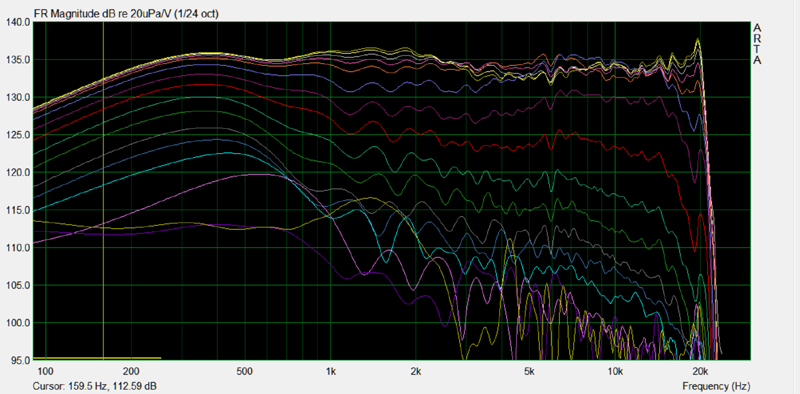Click the 200 Hz axis label

pos(132,371)
